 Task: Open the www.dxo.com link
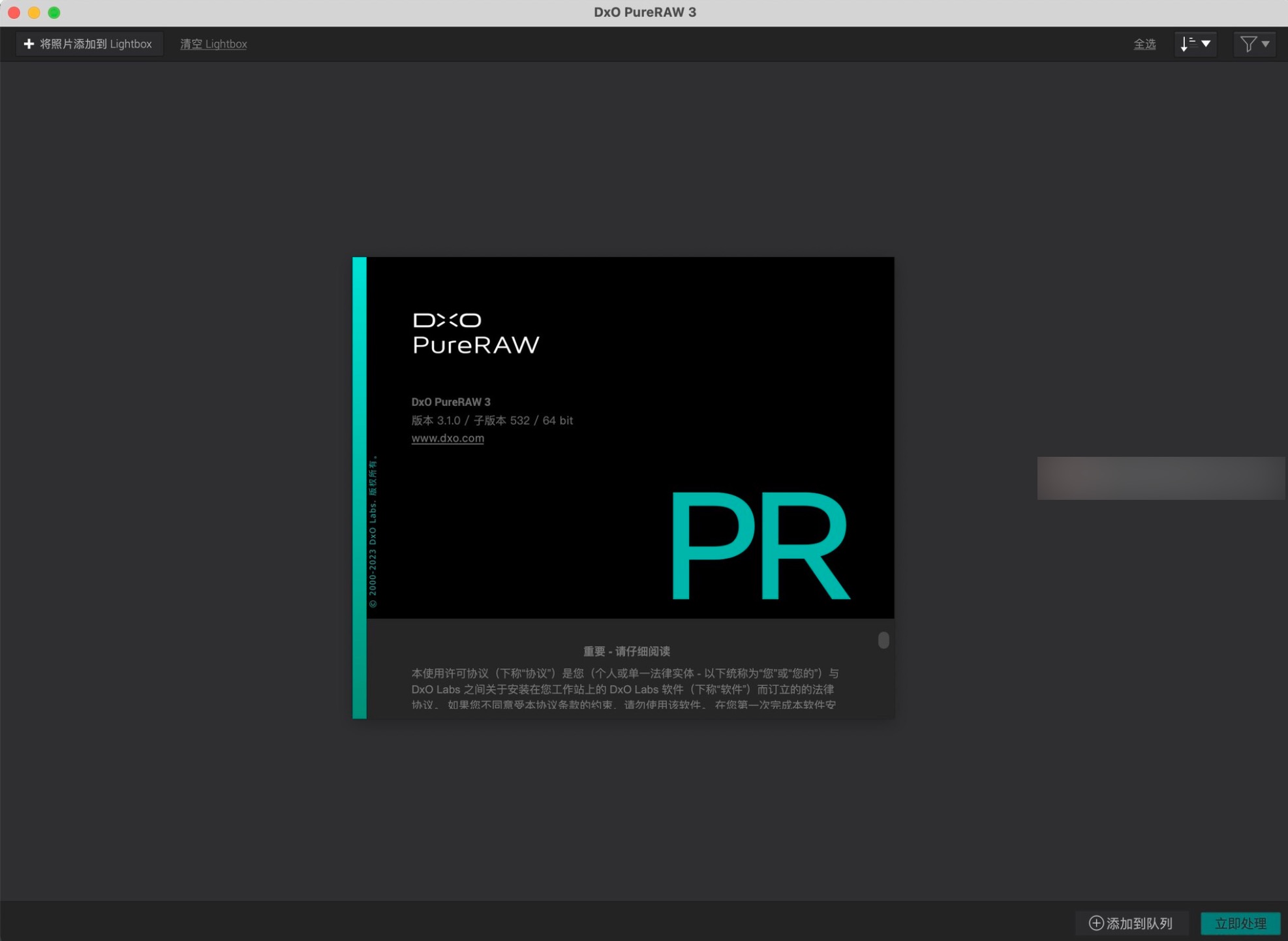tap(448, 438)
